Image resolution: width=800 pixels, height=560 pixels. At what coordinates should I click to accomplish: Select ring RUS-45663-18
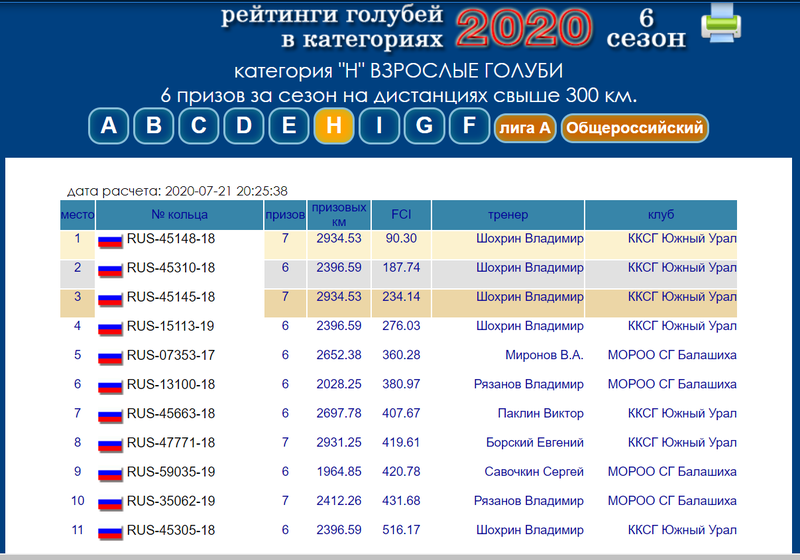coord(171,413)
